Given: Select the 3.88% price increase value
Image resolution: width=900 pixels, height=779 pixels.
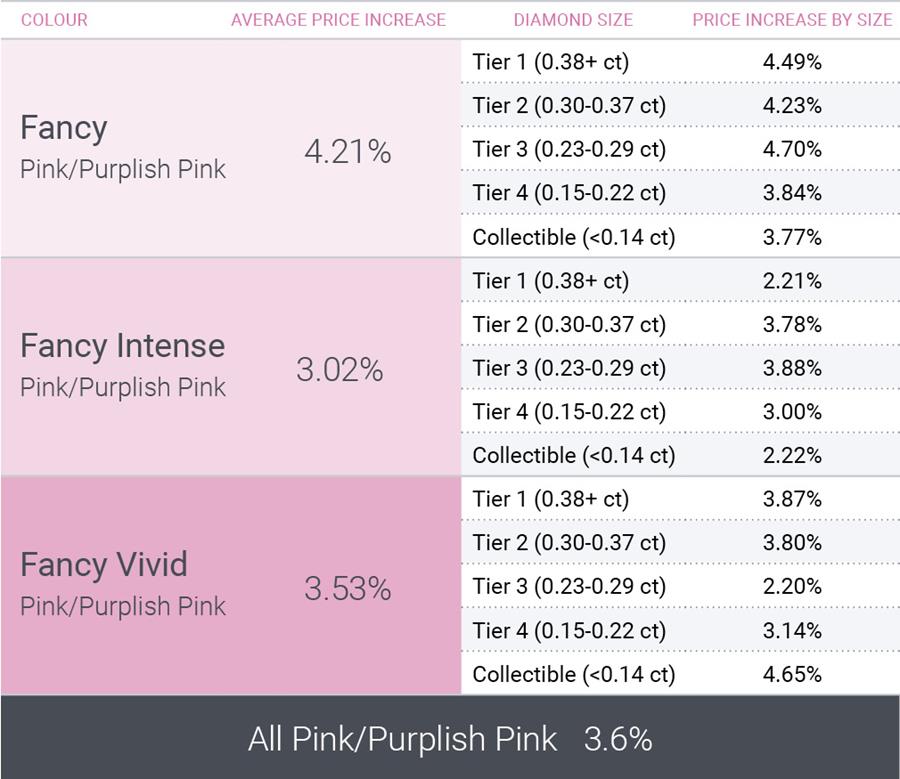Looking at the screenshot, I should point(792,369).
